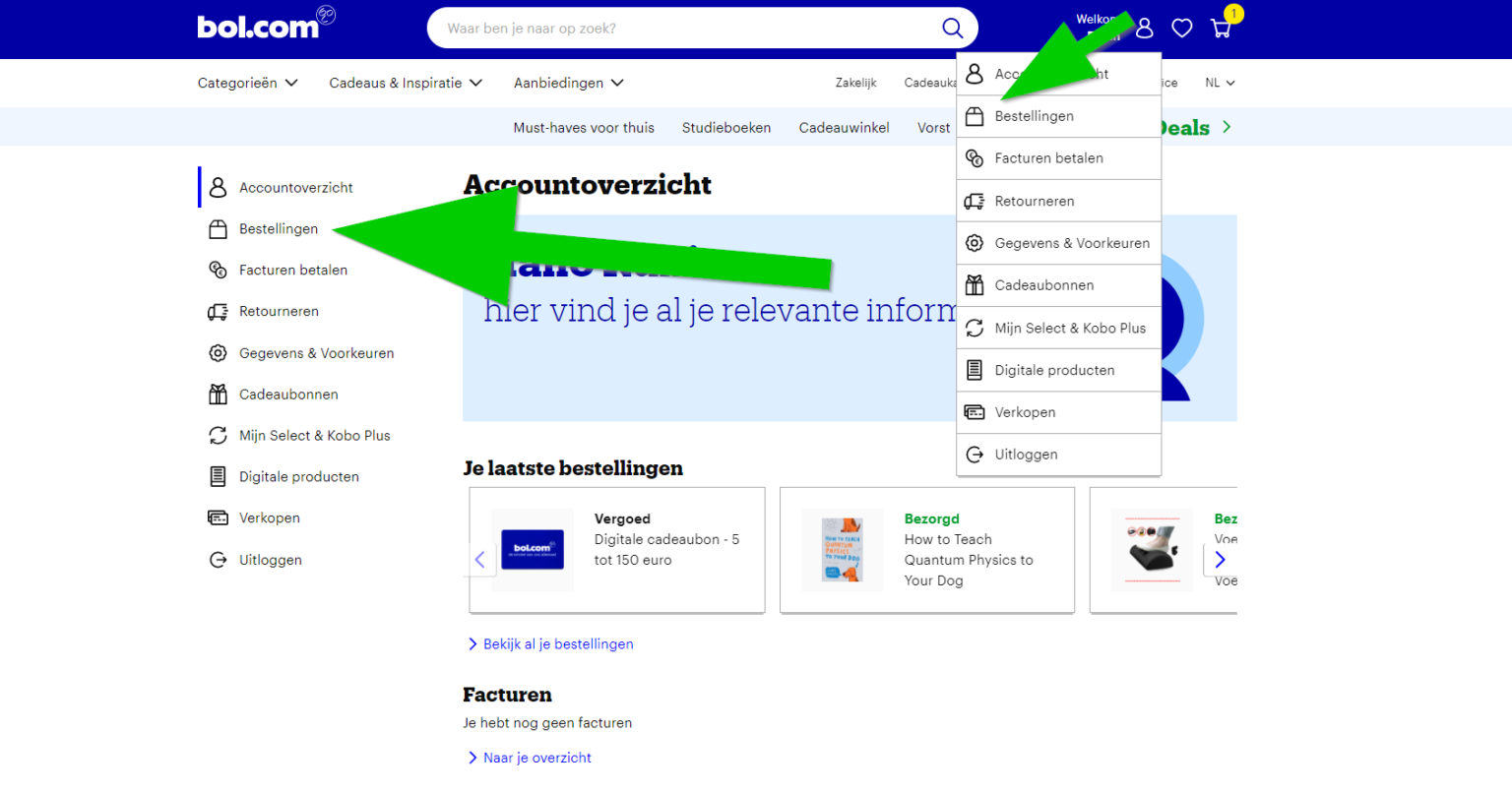
Task: Click the Mijn Select refresh icon in sidebar
Action: click(x=218, y=435)
